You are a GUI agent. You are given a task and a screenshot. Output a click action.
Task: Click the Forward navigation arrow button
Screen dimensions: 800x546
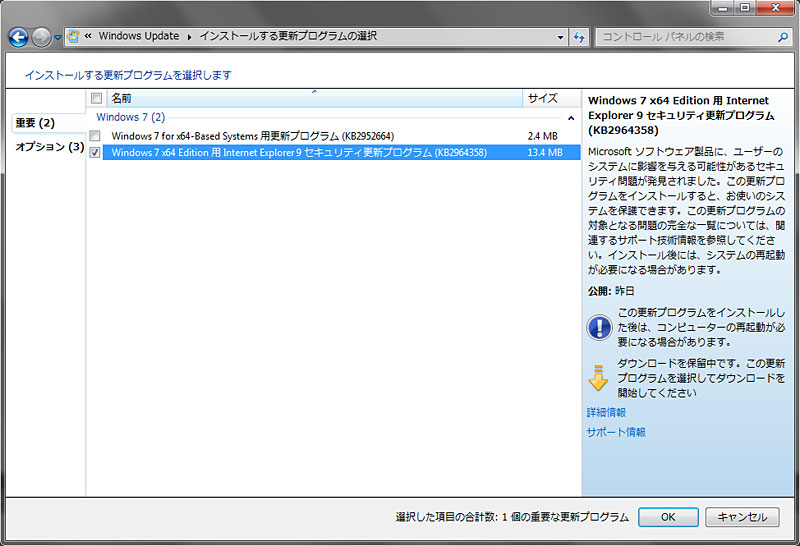pos(41,37)
